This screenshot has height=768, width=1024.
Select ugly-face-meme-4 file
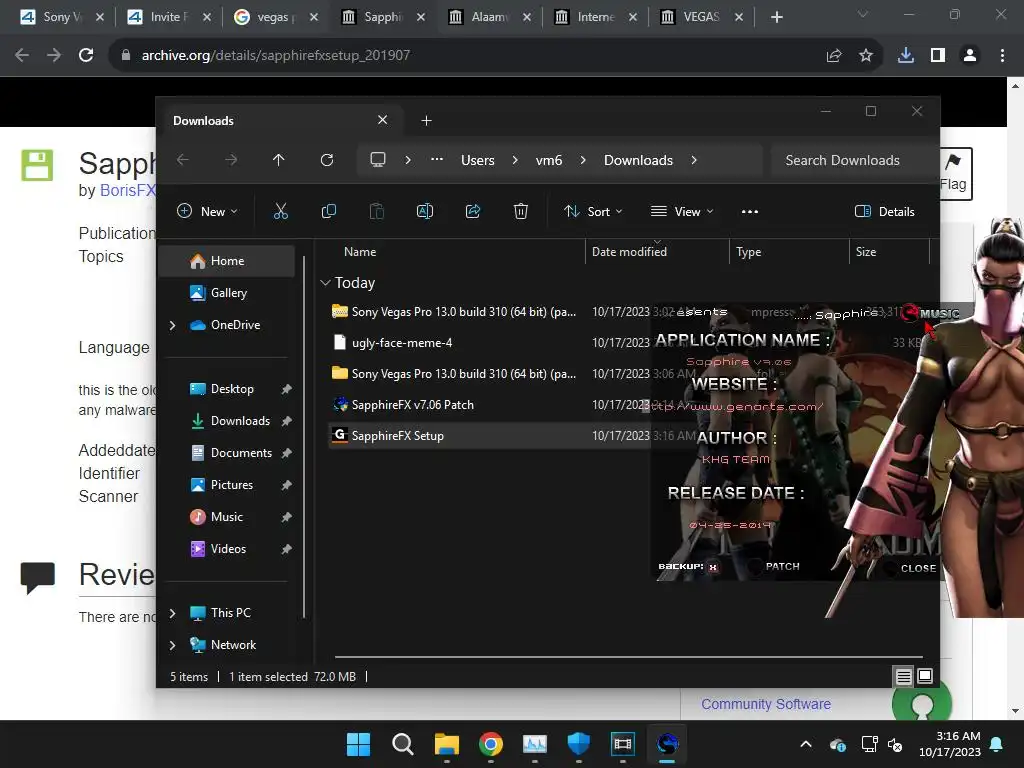(402, 343)
